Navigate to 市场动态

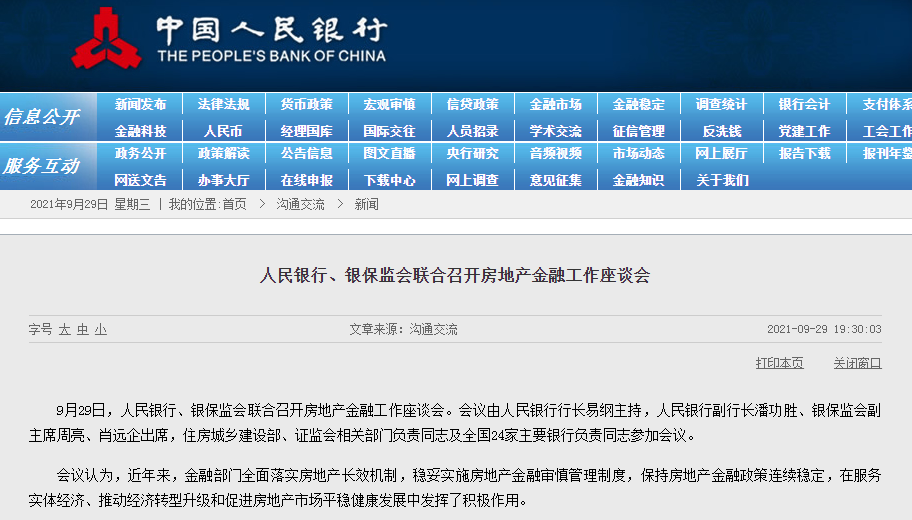[x=639, y=154]
